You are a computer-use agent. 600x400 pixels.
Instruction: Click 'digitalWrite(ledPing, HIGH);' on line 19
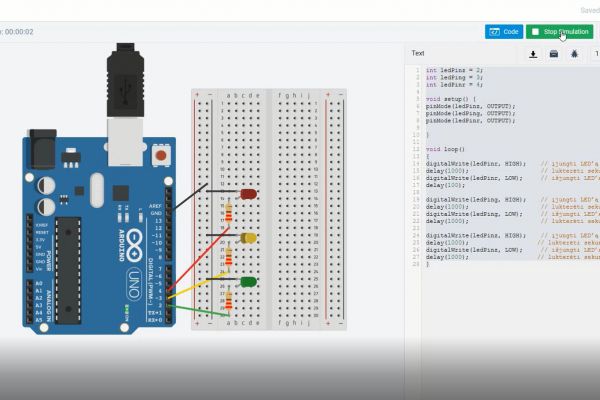(x=476, y=200)
